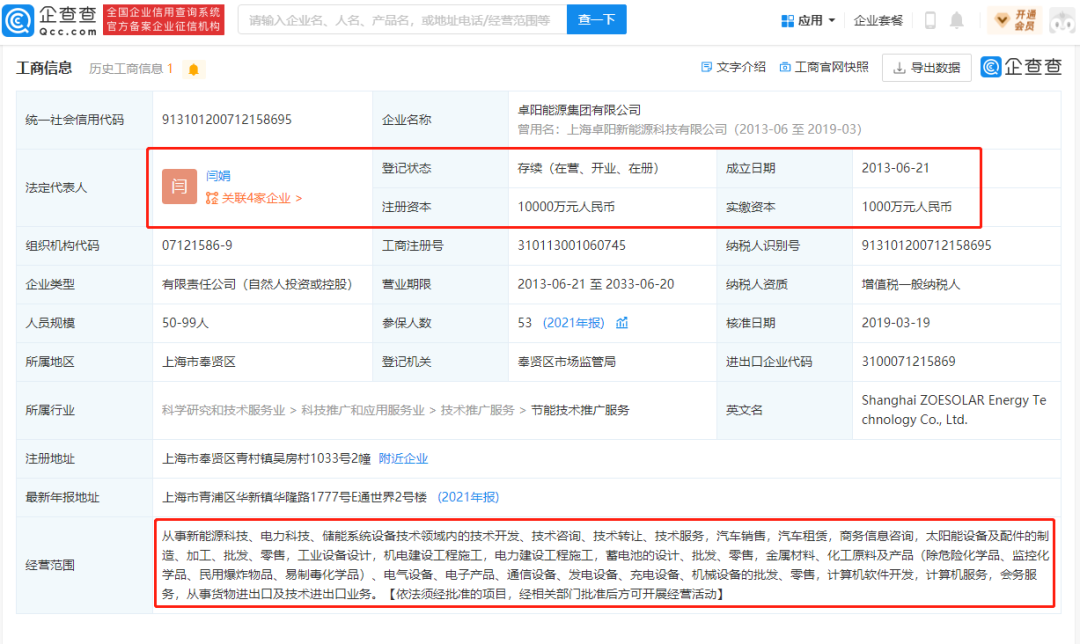Select the company type 有限责任公司 text
This screenshot has width=1080, height=644.
pos(257,284)
